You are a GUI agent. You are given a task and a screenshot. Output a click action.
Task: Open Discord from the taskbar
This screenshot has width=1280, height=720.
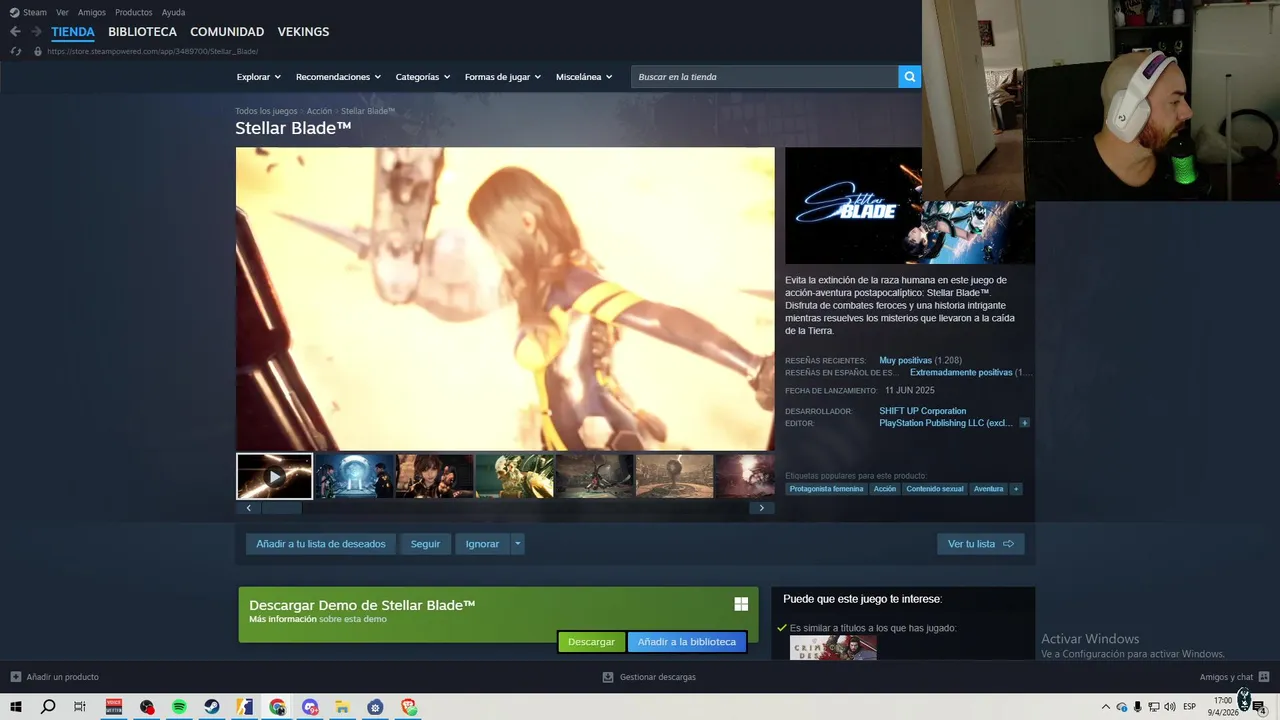pyautogui.click(x=310, y=707)
